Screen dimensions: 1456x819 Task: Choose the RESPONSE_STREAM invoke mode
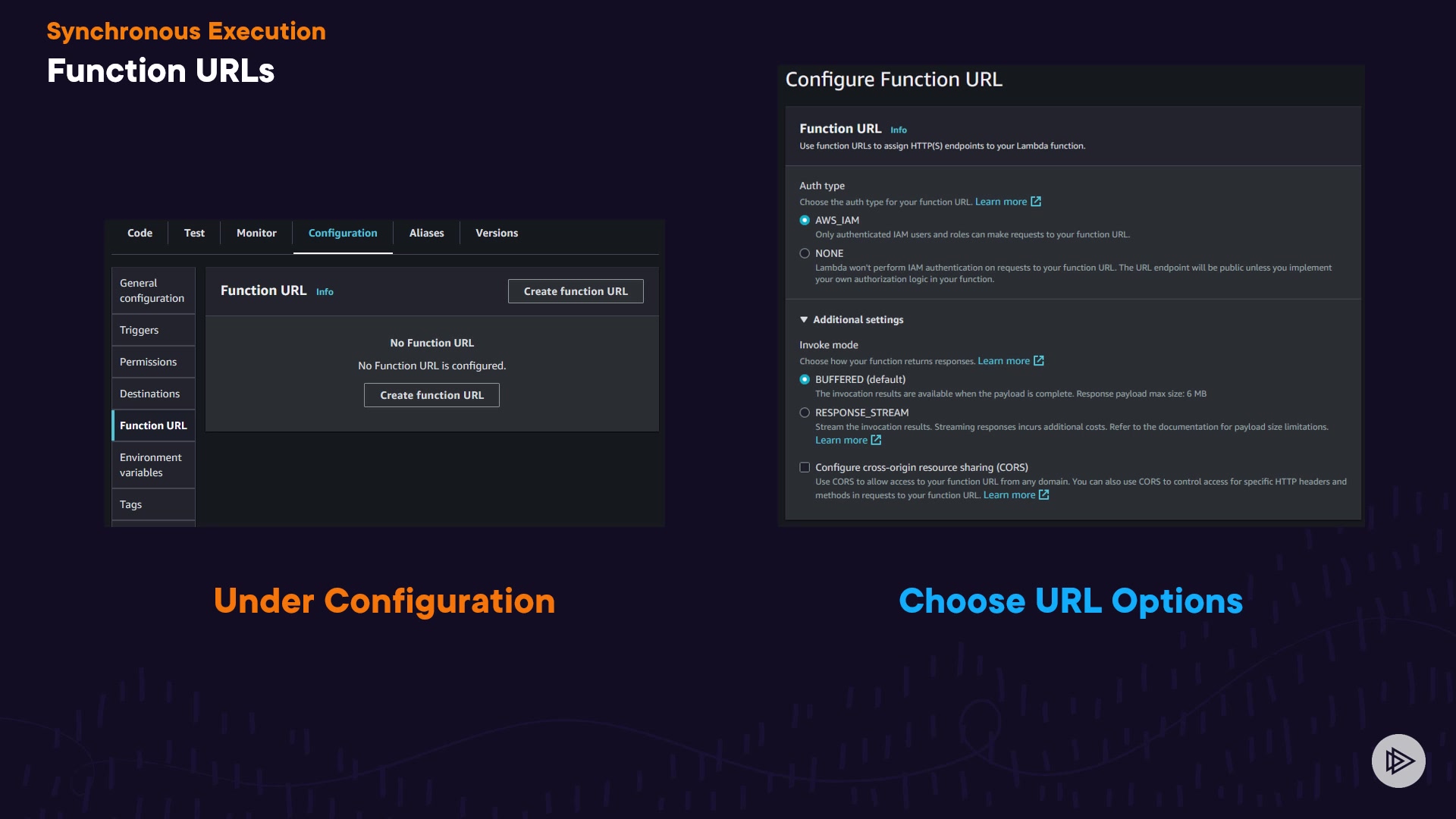click(x=805, y=413)
